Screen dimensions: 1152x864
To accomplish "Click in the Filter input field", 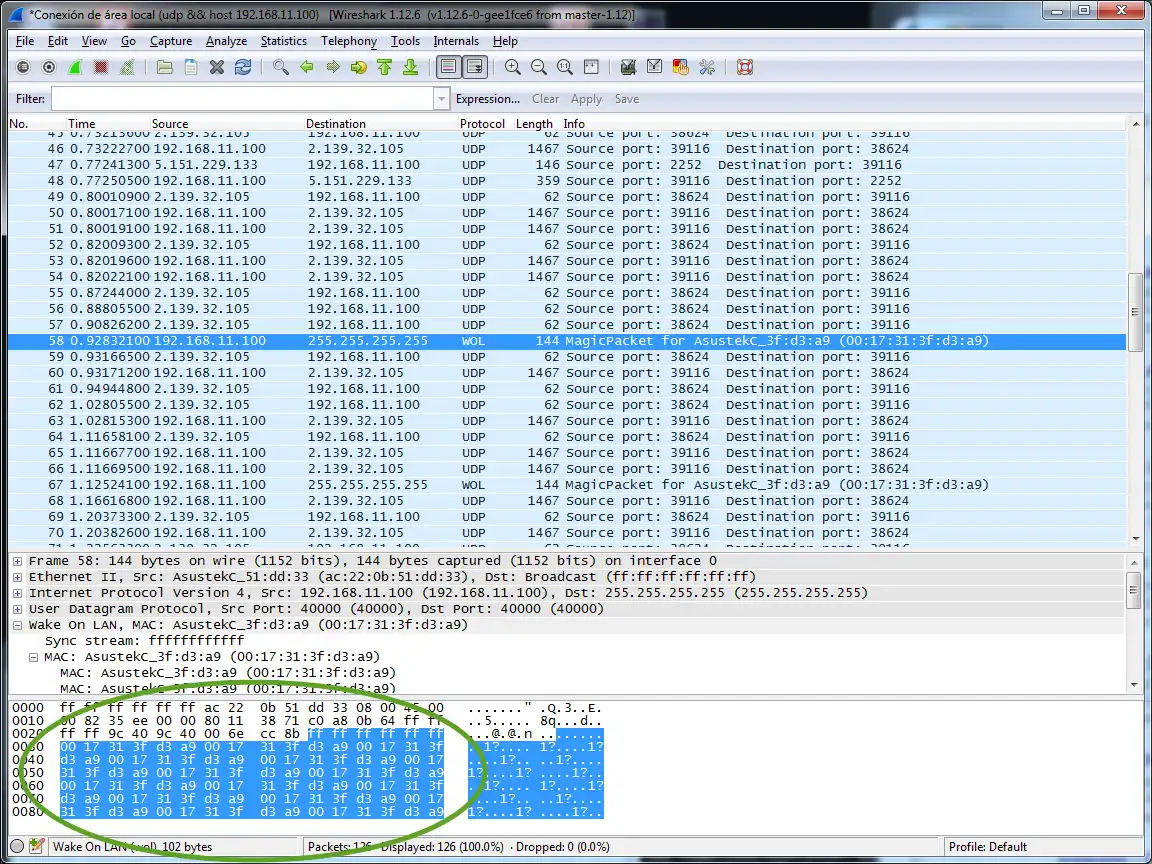I will tap(242, 98).
